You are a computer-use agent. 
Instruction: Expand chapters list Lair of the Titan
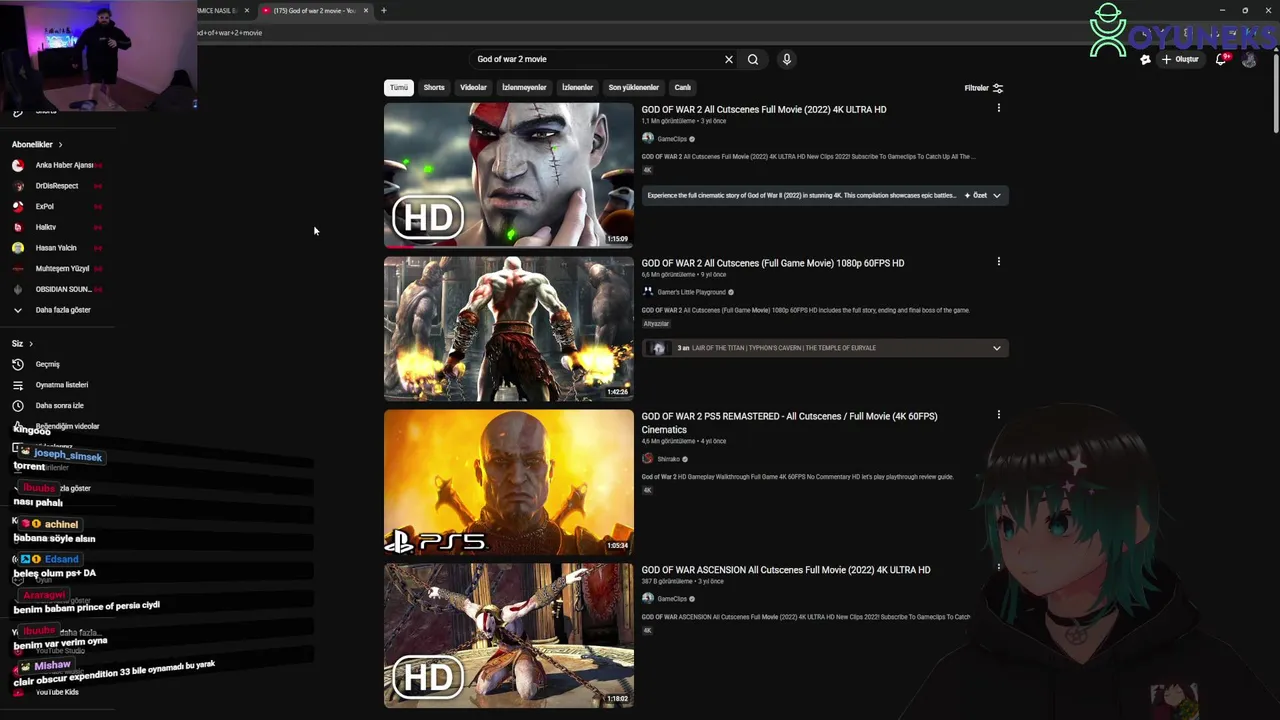coord(996,348)
